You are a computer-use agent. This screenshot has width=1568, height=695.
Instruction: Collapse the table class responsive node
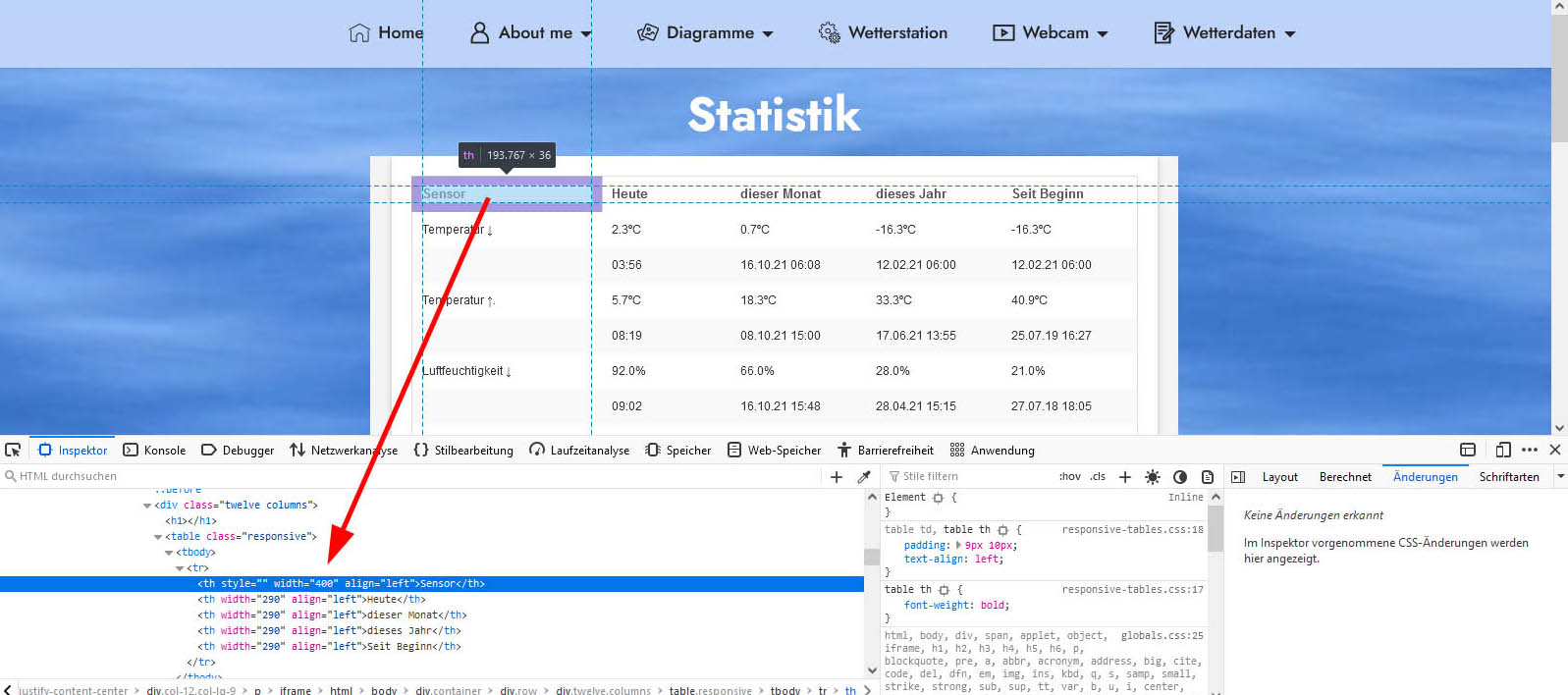[x=158, y=537]
